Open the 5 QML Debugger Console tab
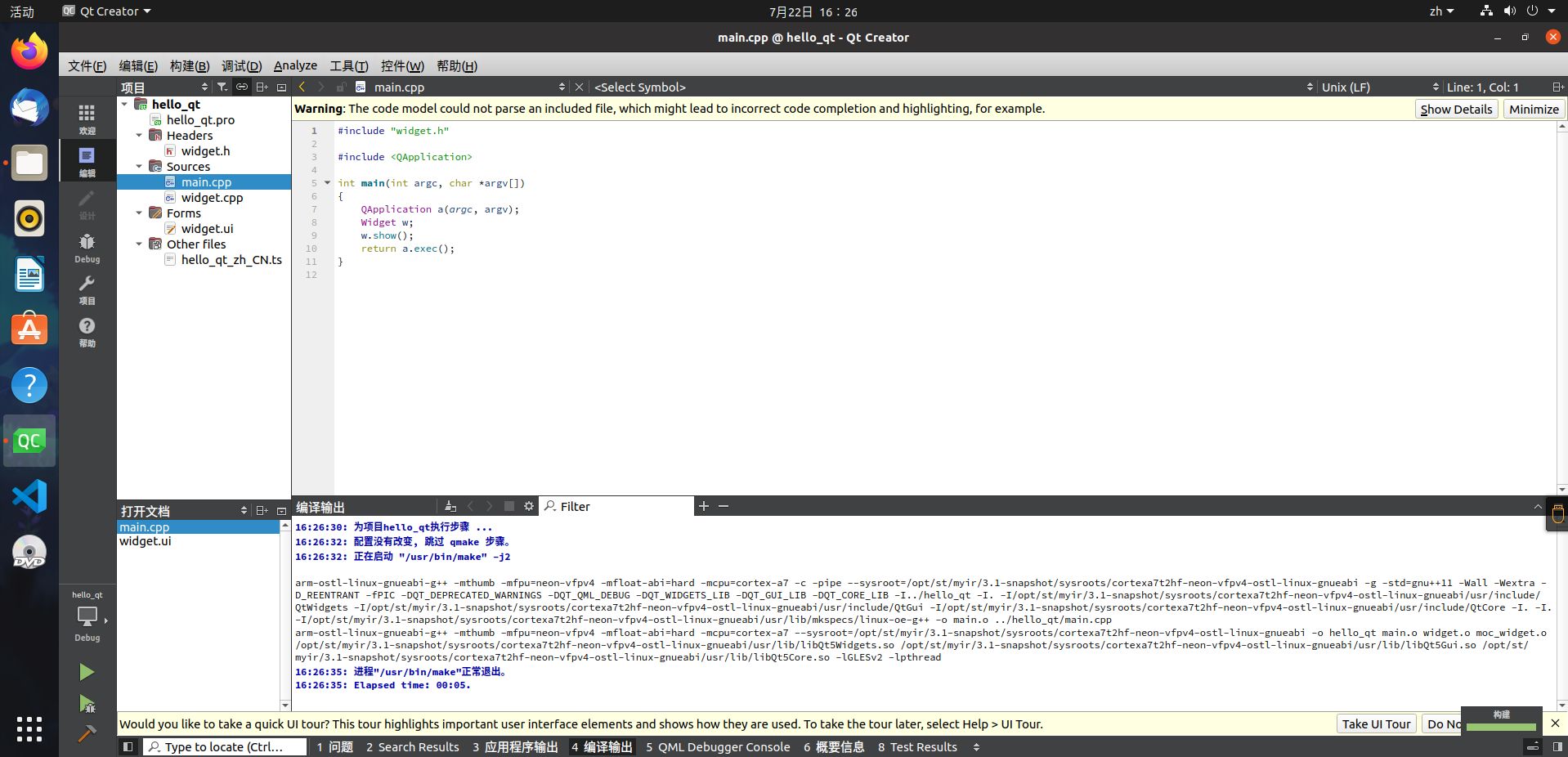This screenshot has height=757, width=1568. pyautogui.click(x=718, y=747)
